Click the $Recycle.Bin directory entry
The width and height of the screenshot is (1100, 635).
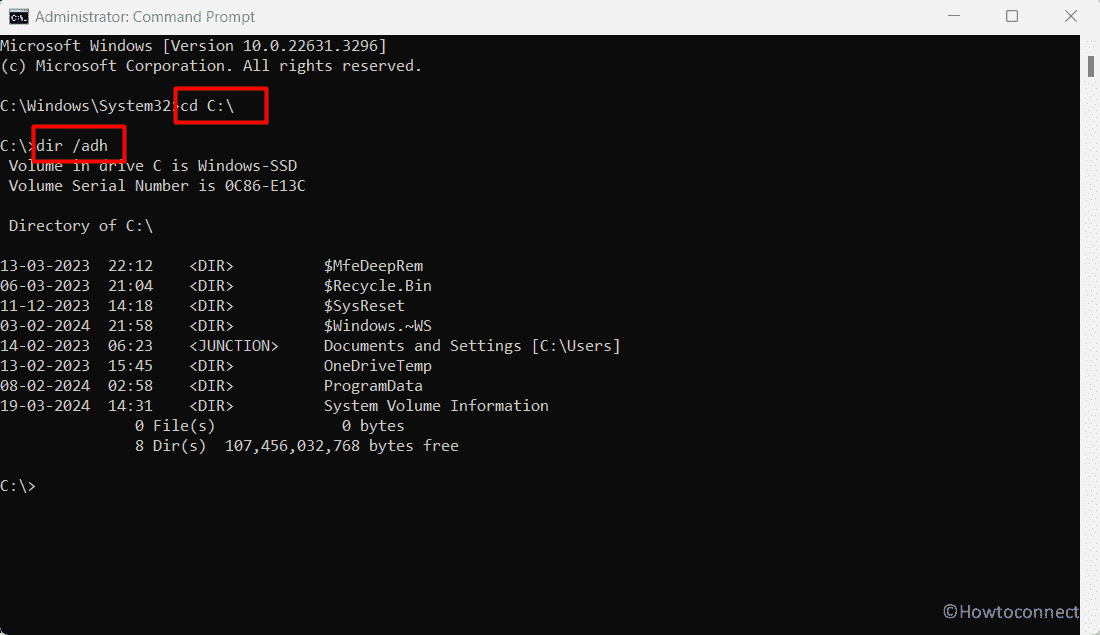(x=377, y=286)
